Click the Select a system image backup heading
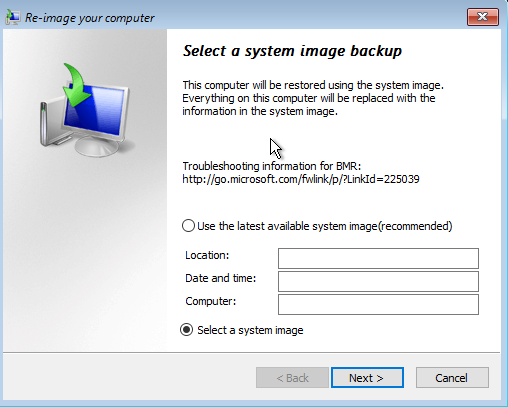This screenshot has width=508, height=407. 292,51
